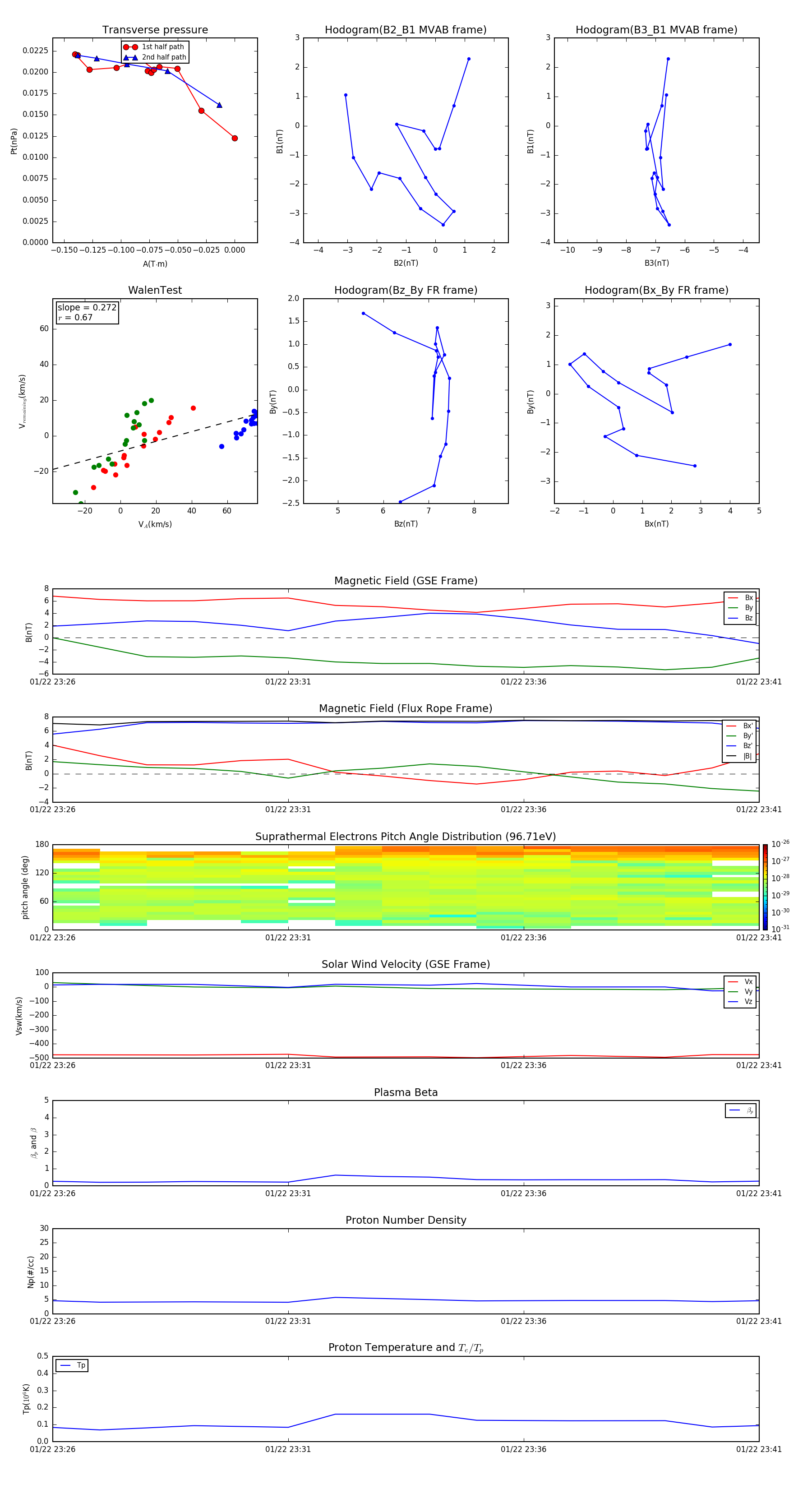
Task: Click the 'Hodogram(B2_B1 MVAB frame)' title
Action: [406, 30]
